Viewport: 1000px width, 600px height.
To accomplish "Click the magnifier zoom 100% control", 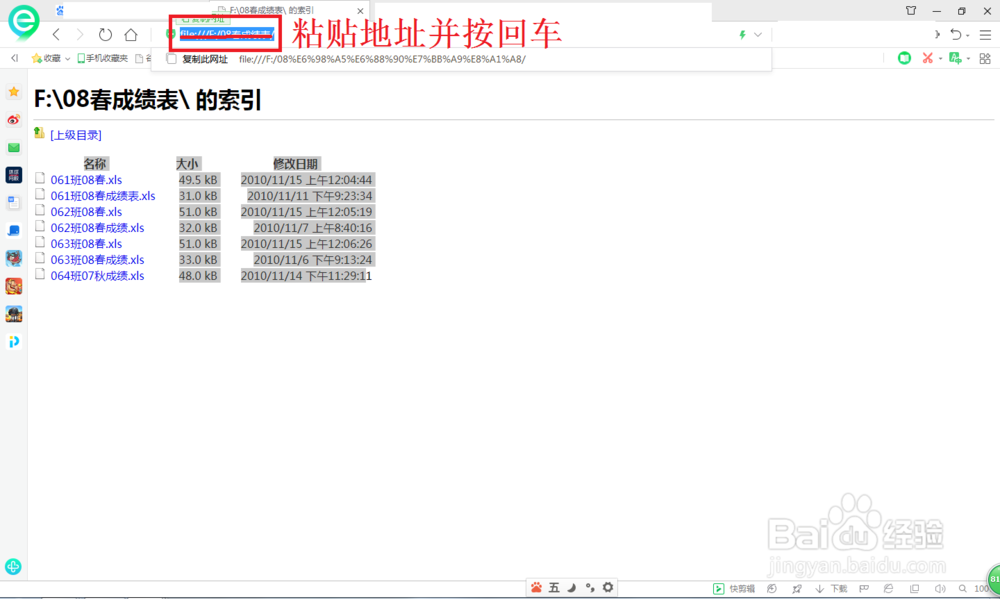I will 975,589.
